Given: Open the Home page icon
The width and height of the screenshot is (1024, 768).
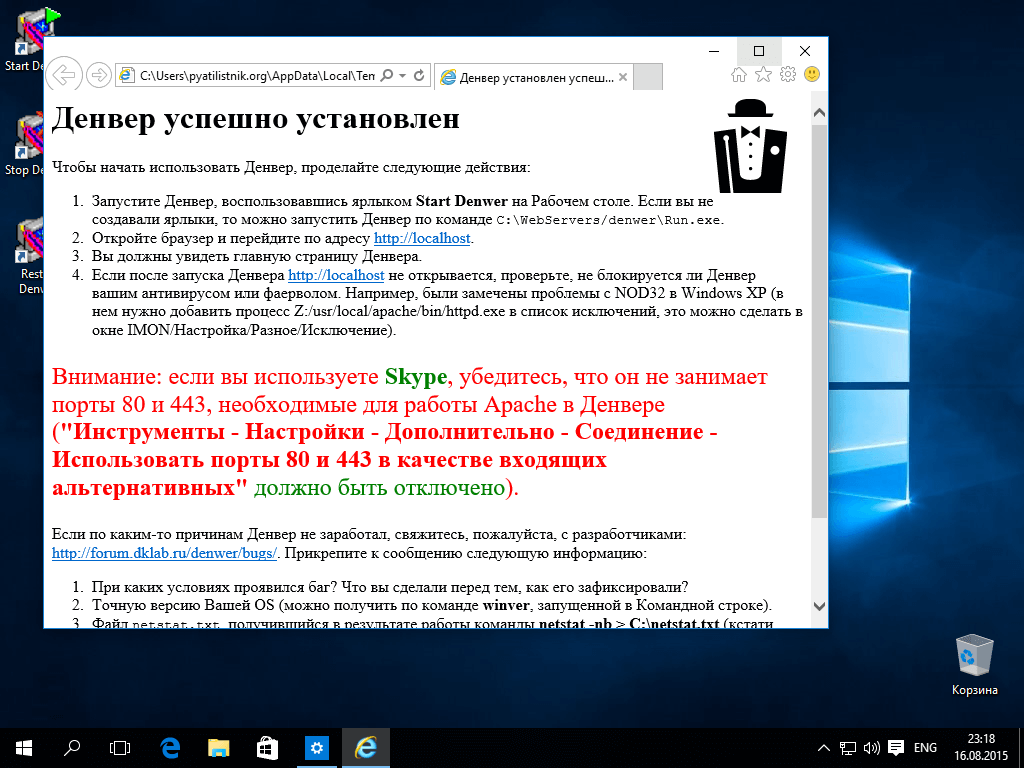Looking at the screenshot, I should tap(739, 75).
